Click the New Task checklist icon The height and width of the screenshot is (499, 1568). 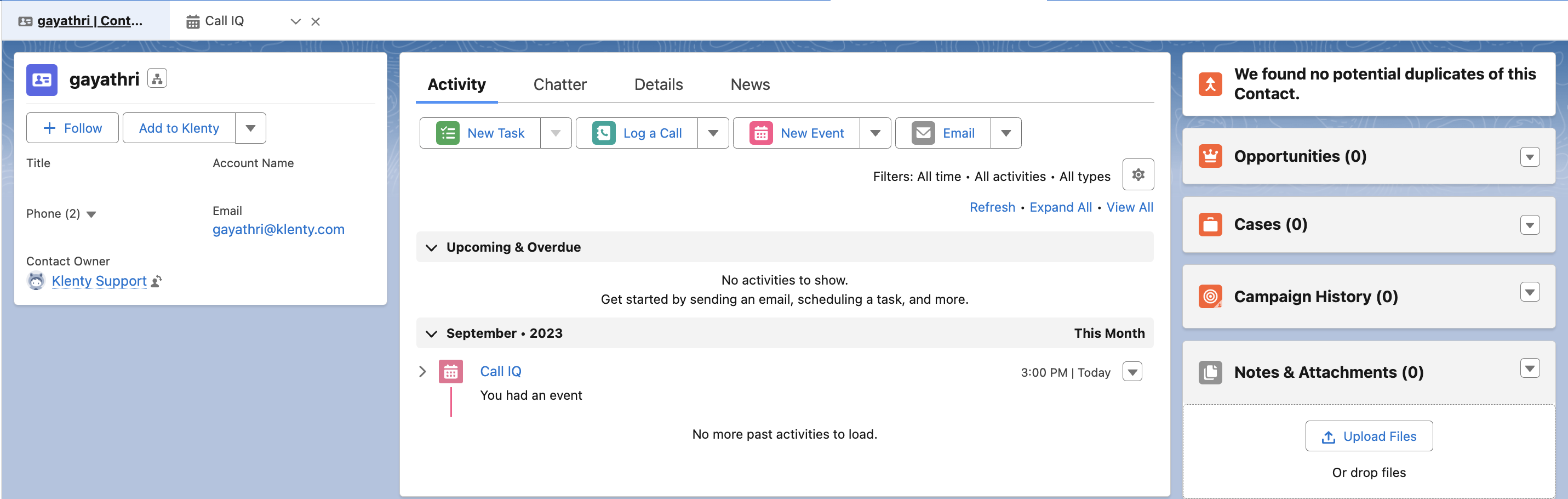(448, 133)
